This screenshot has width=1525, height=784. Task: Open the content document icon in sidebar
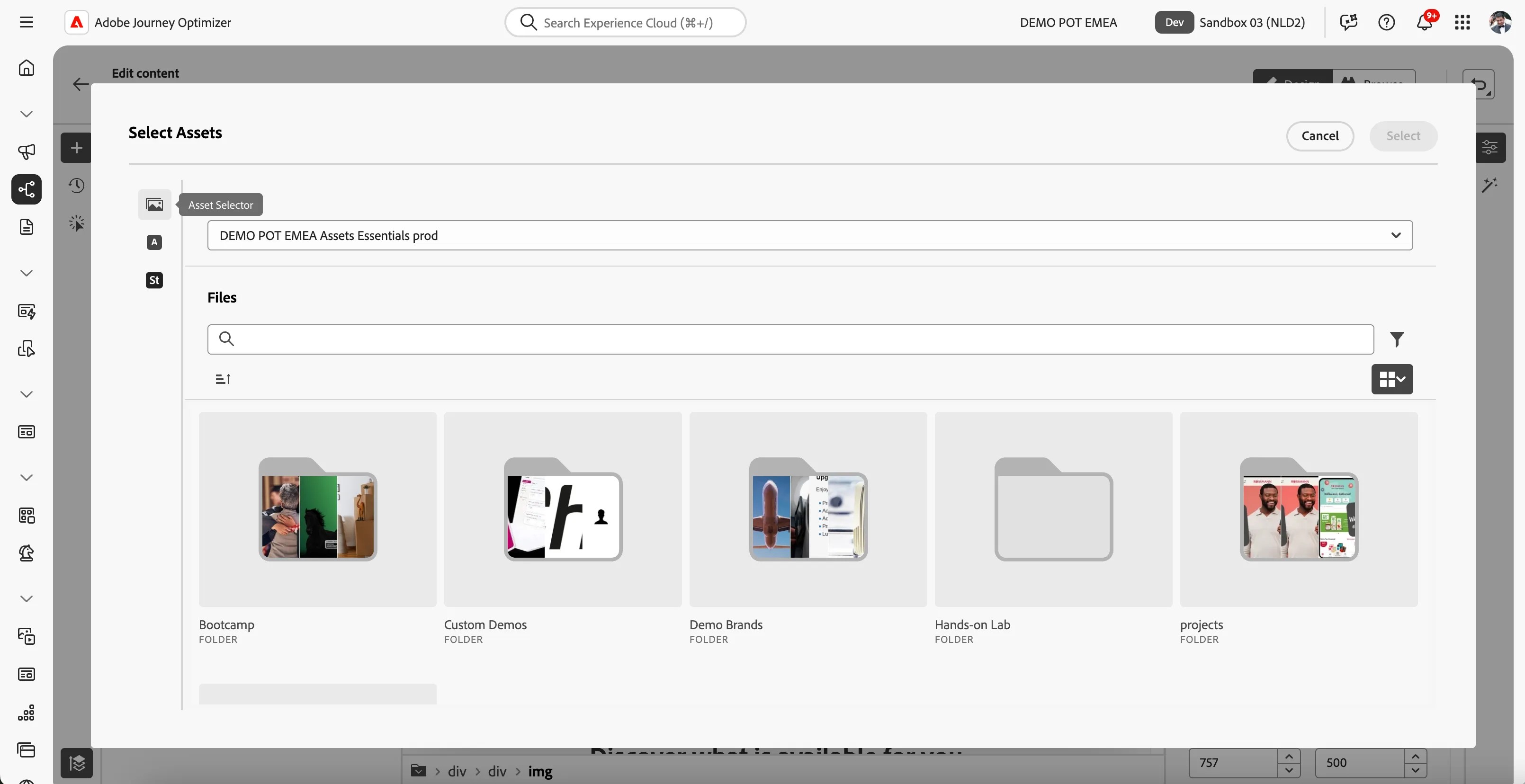coord(26,227)
